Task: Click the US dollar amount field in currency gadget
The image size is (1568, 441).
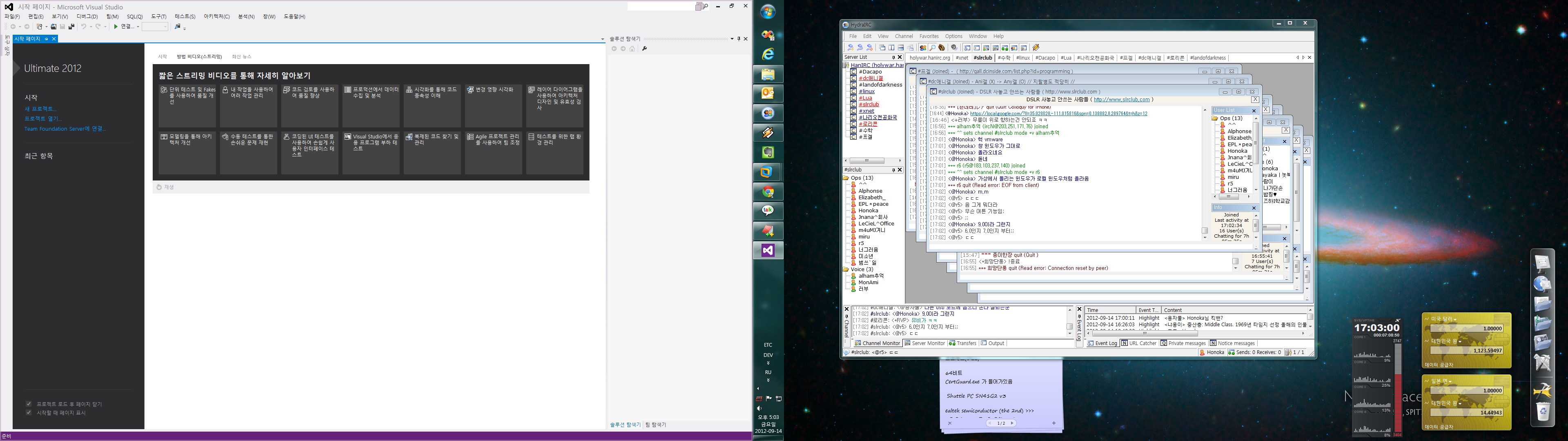Action: coord(1466,328)
